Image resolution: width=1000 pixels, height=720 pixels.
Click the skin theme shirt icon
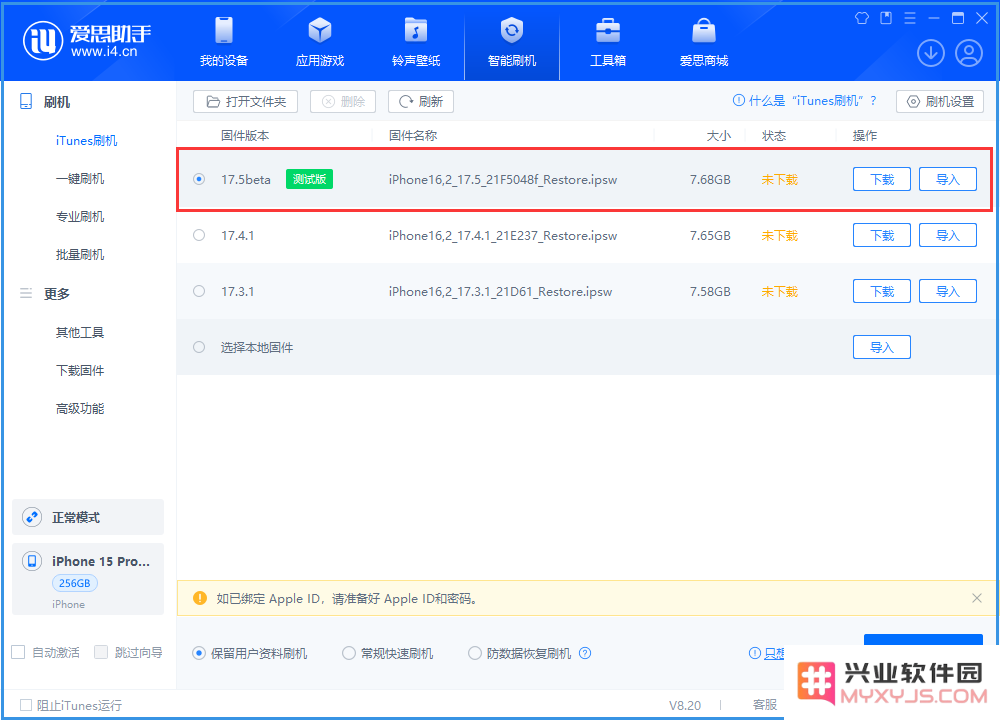click(862, 18)
